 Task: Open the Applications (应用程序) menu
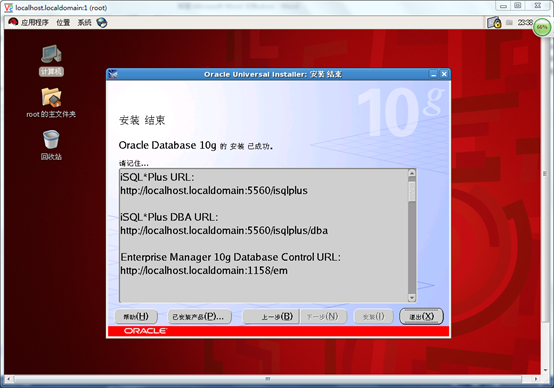pos(34,23)
